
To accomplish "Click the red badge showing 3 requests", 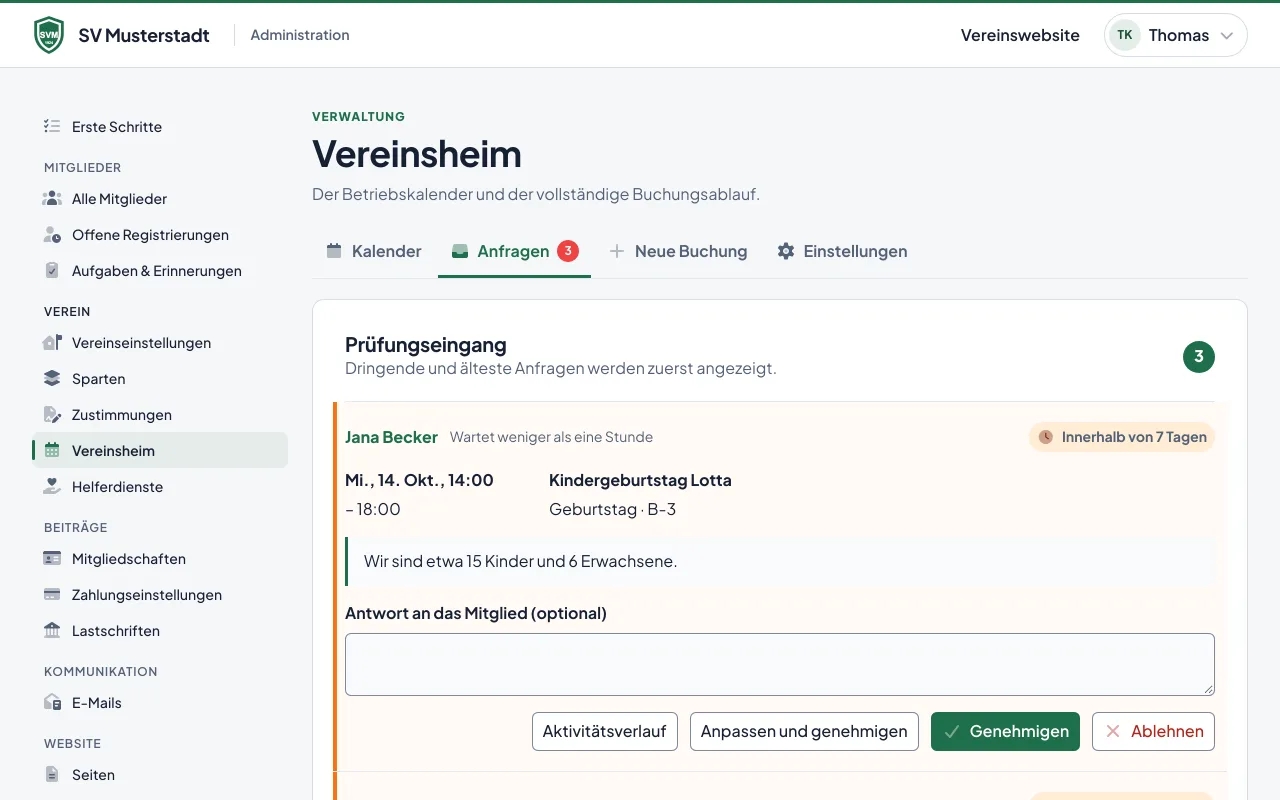I will click(568, 251).
